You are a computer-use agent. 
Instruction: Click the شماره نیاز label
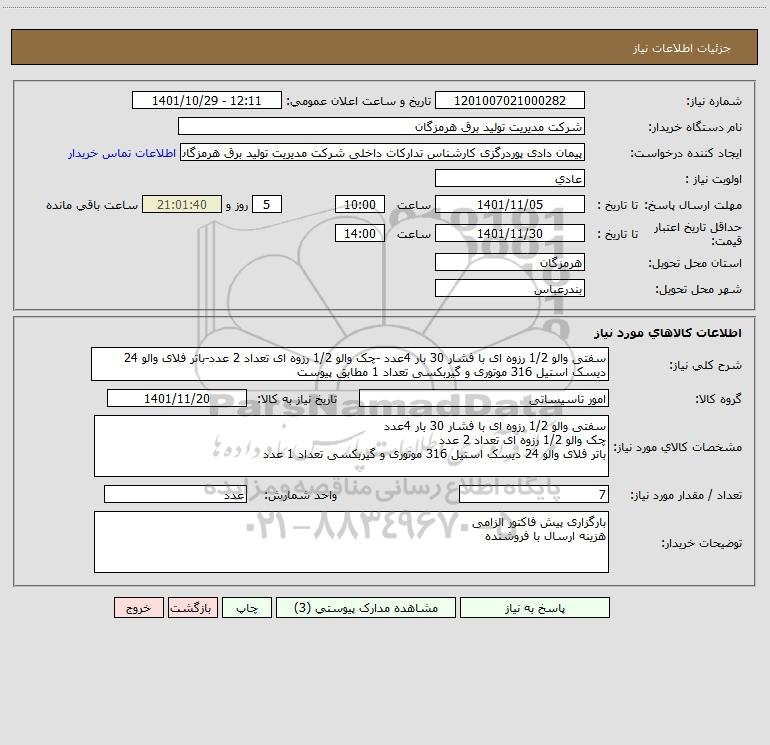pos(714,101)
